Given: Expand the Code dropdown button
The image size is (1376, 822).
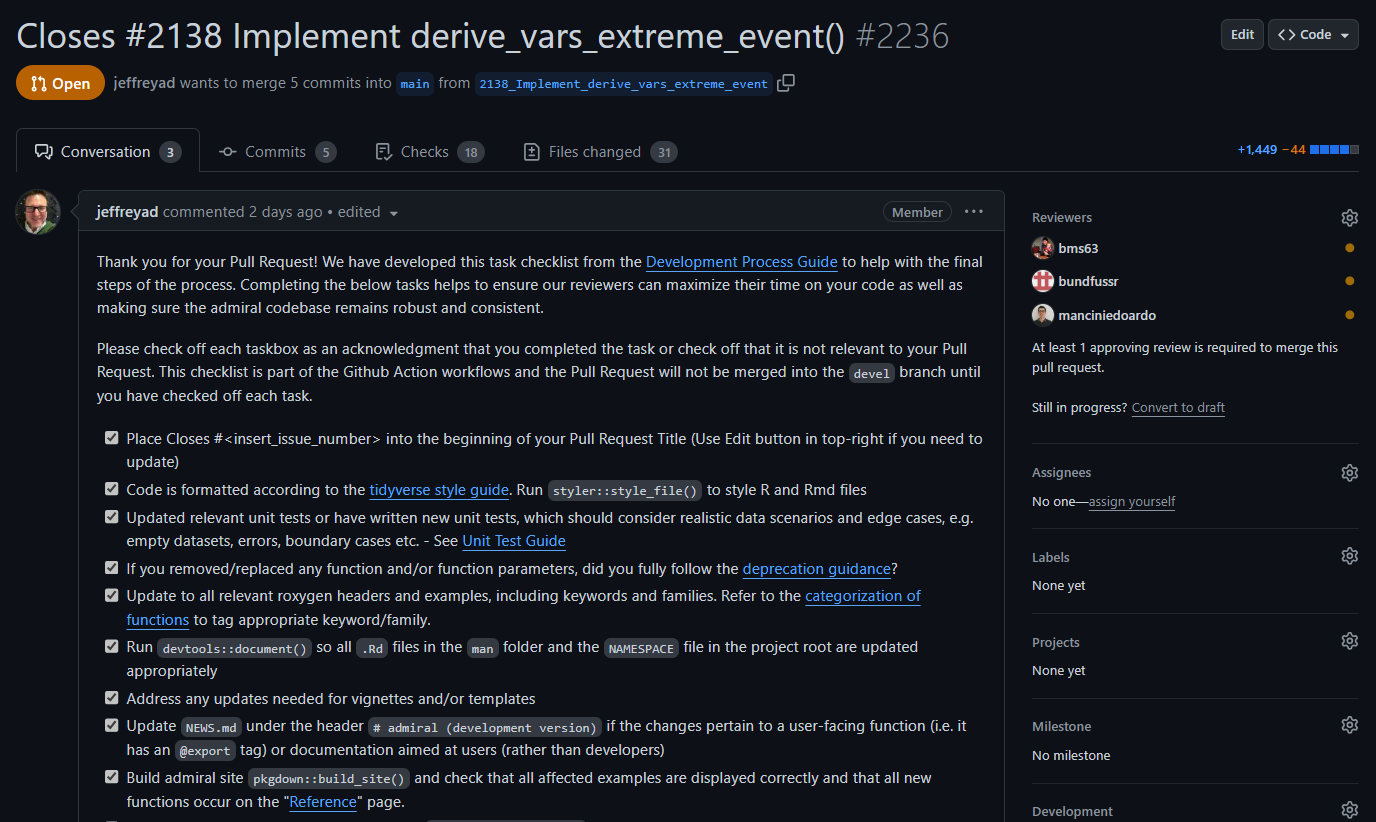Looking at the screenshot, I should click(1313, 35).
